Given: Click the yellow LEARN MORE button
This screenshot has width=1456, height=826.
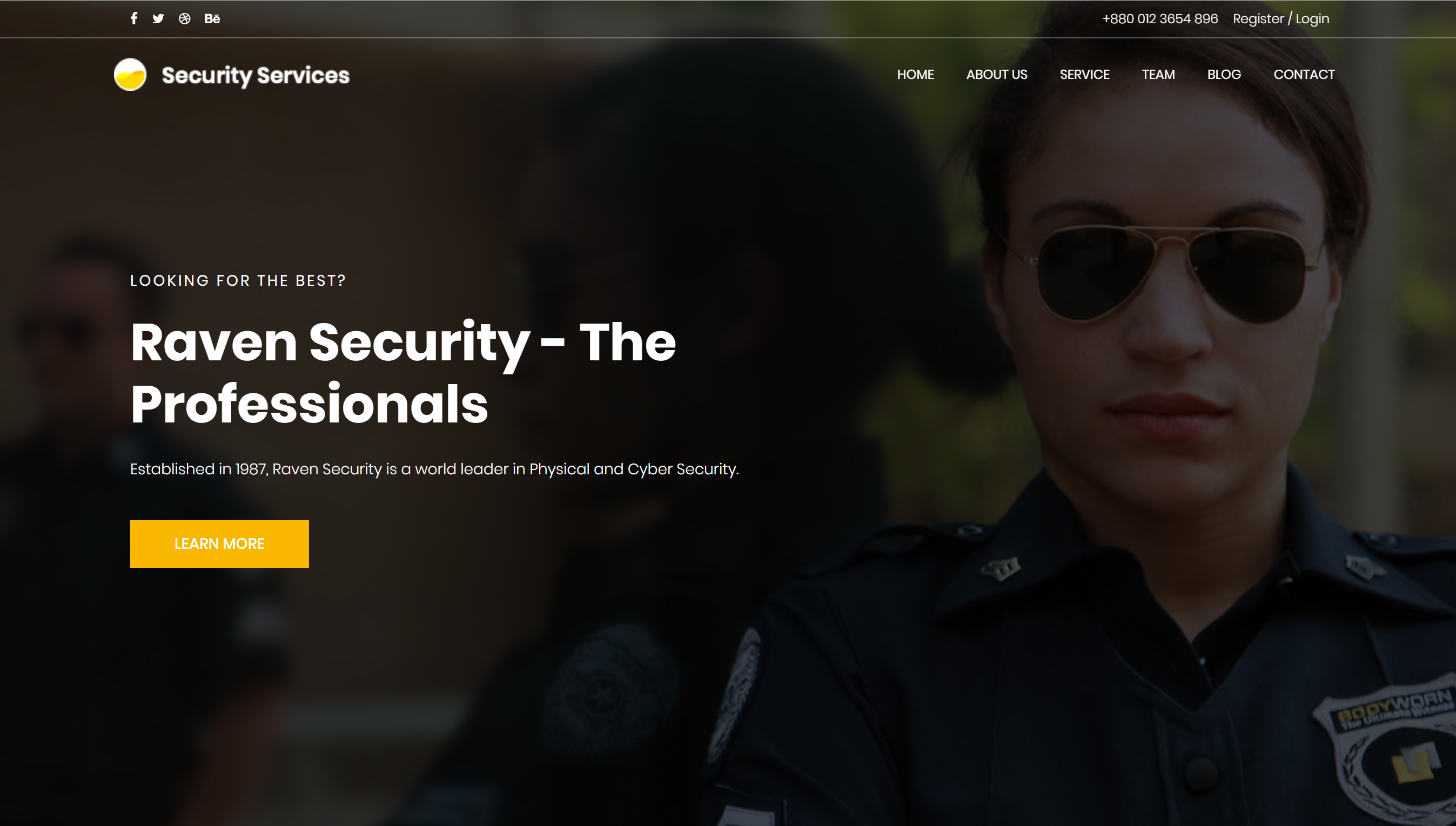Looking at the screenshot, I should click(x=219, y=543).
